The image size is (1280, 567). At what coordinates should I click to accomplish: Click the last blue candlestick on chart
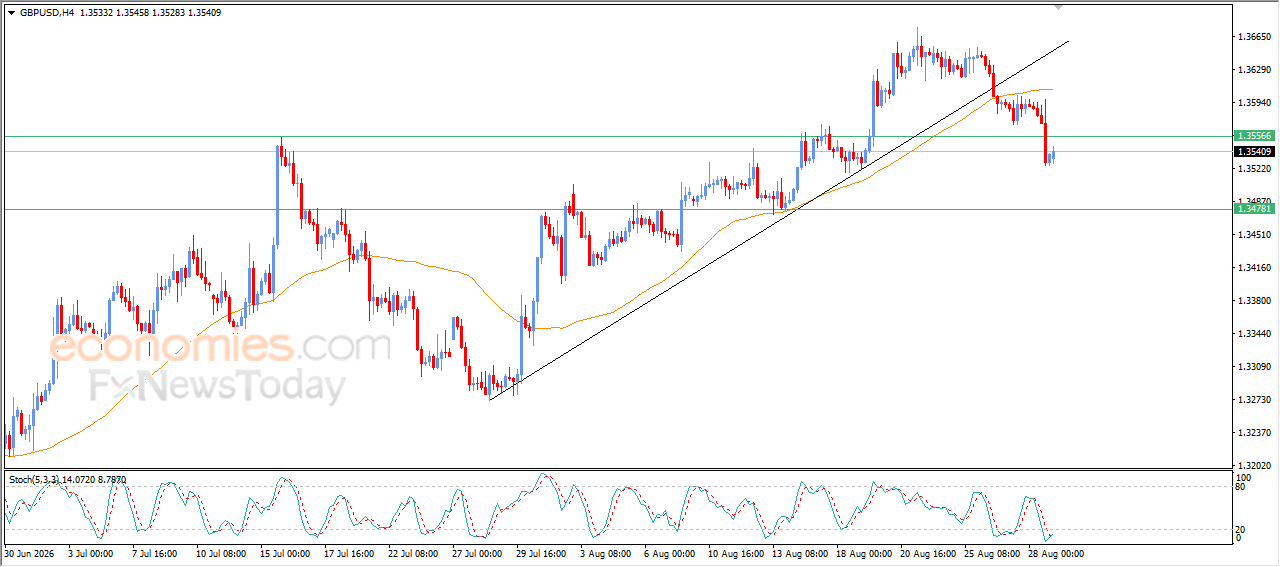coord(1053,153)
